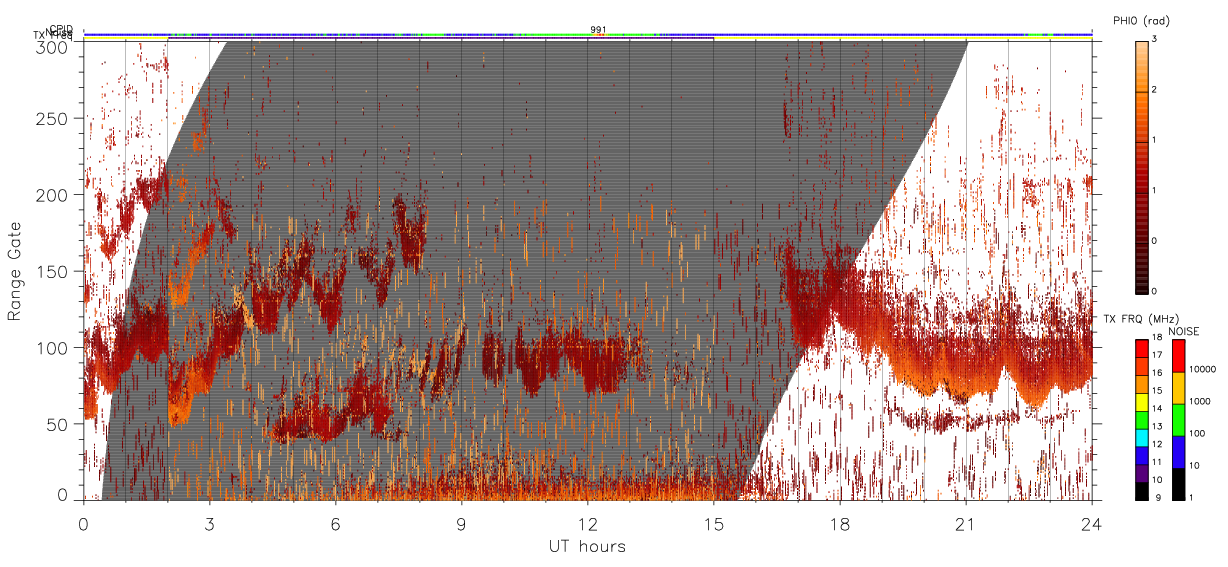
Task: Click the purple 10–11 MHz TX FRQ swatch
Action: point(1141,473)
